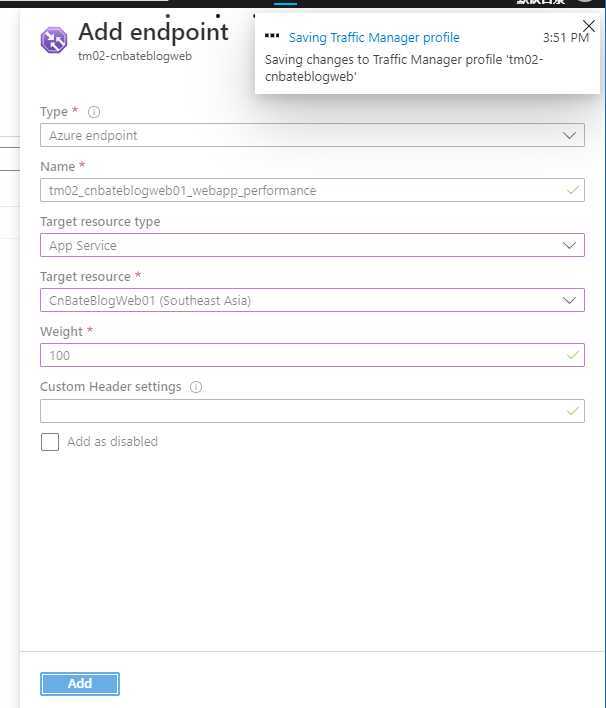Open the Target resource dropdown

point(312,300)
